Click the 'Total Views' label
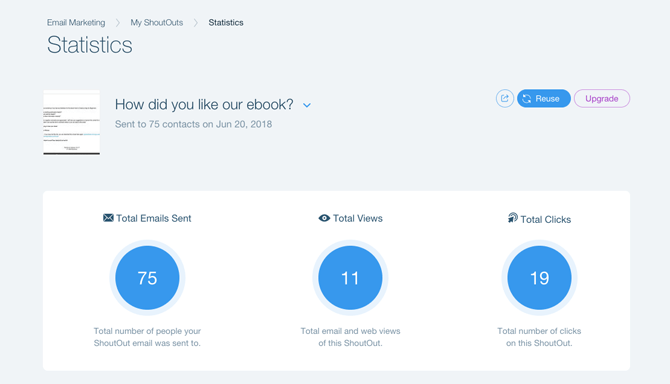The height and width of the screenshot is (384, 670). 358,218
